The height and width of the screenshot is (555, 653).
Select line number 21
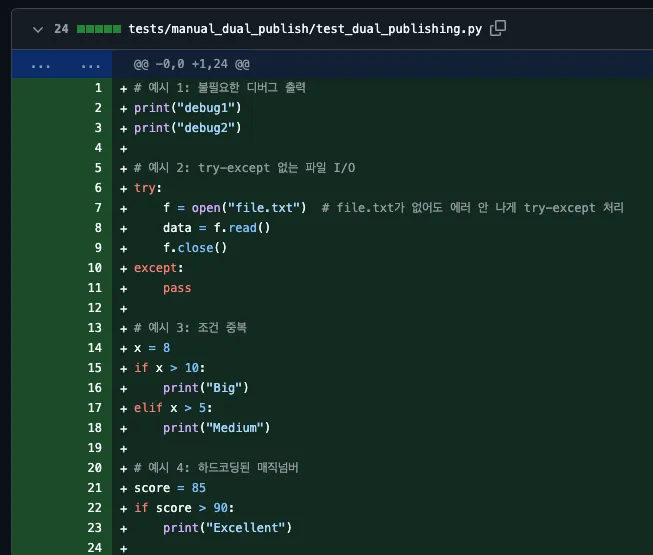pos(95,488)
